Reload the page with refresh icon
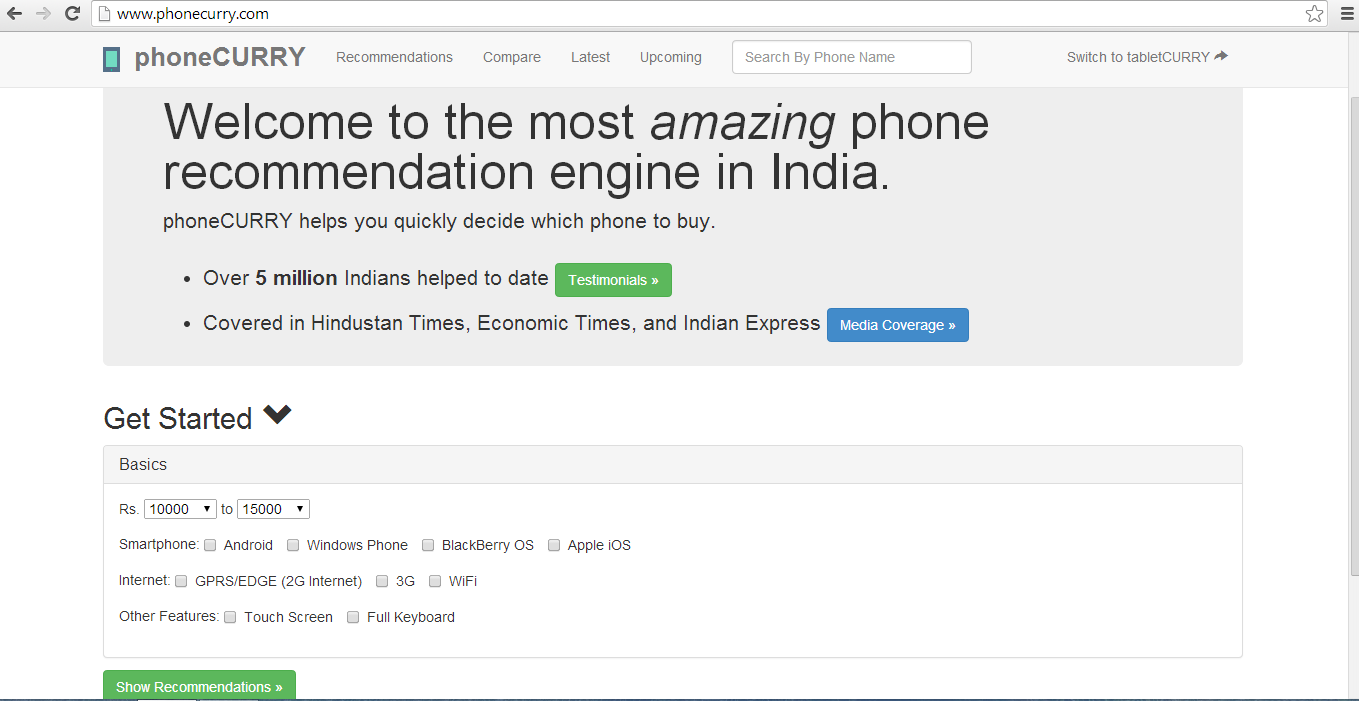 (x=72, y=14)
